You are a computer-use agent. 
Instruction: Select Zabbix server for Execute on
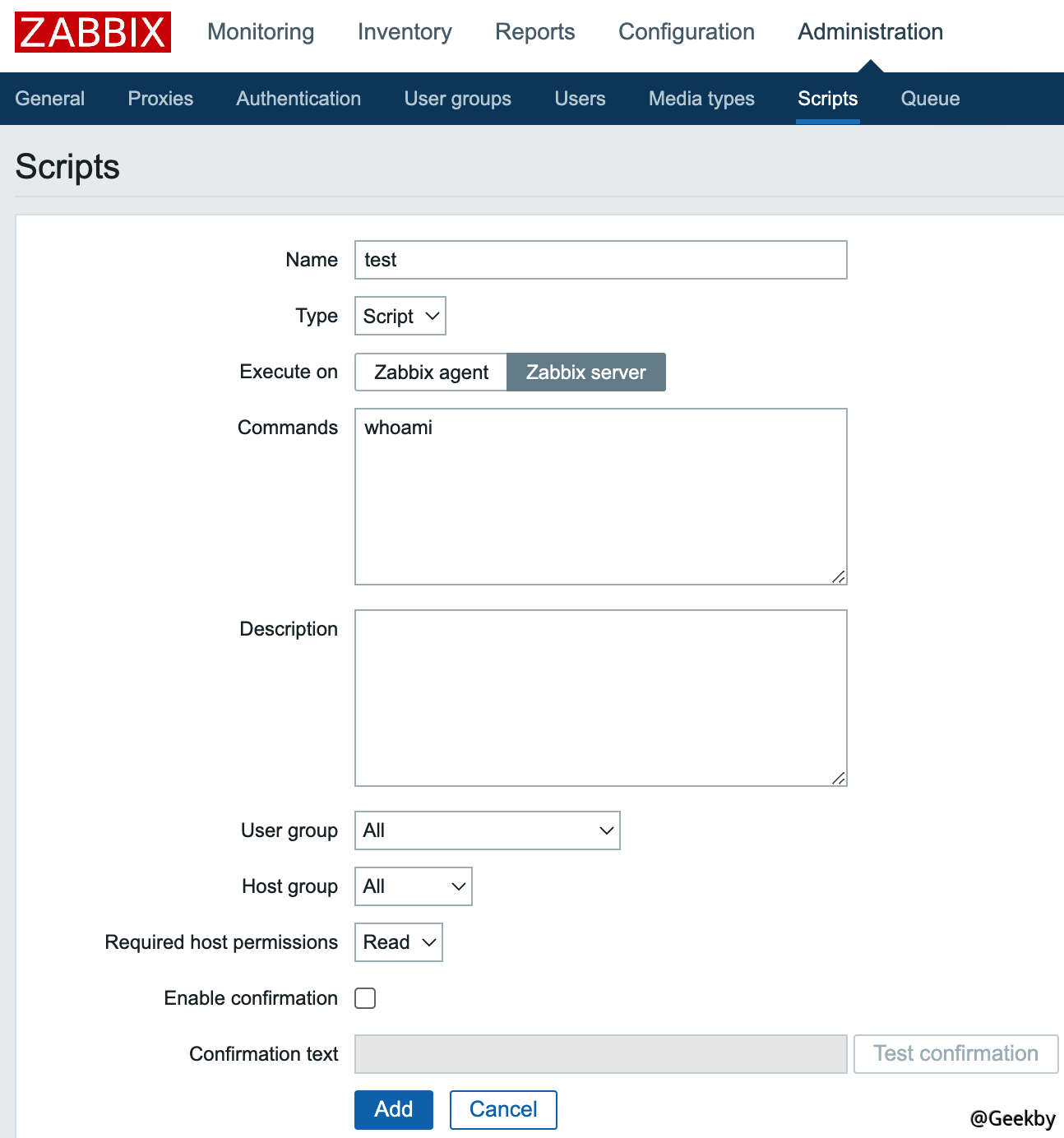pyautogui.click(x=585, y=372)
